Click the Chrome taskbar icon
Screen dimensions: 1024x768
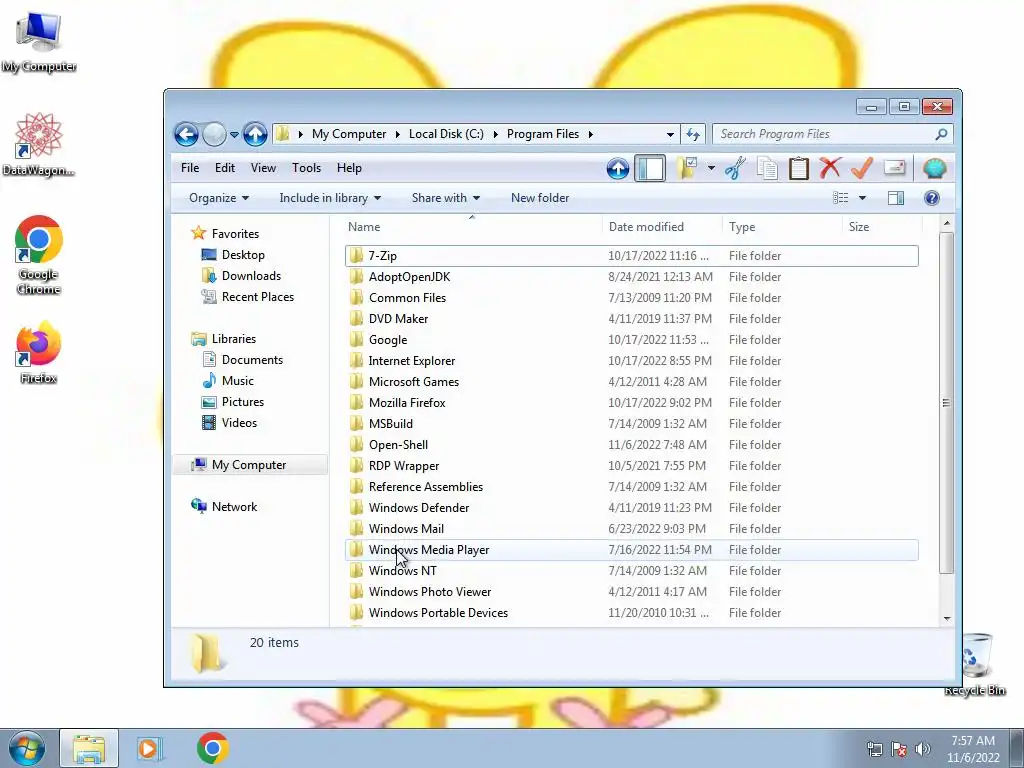[x=212, y=748]
